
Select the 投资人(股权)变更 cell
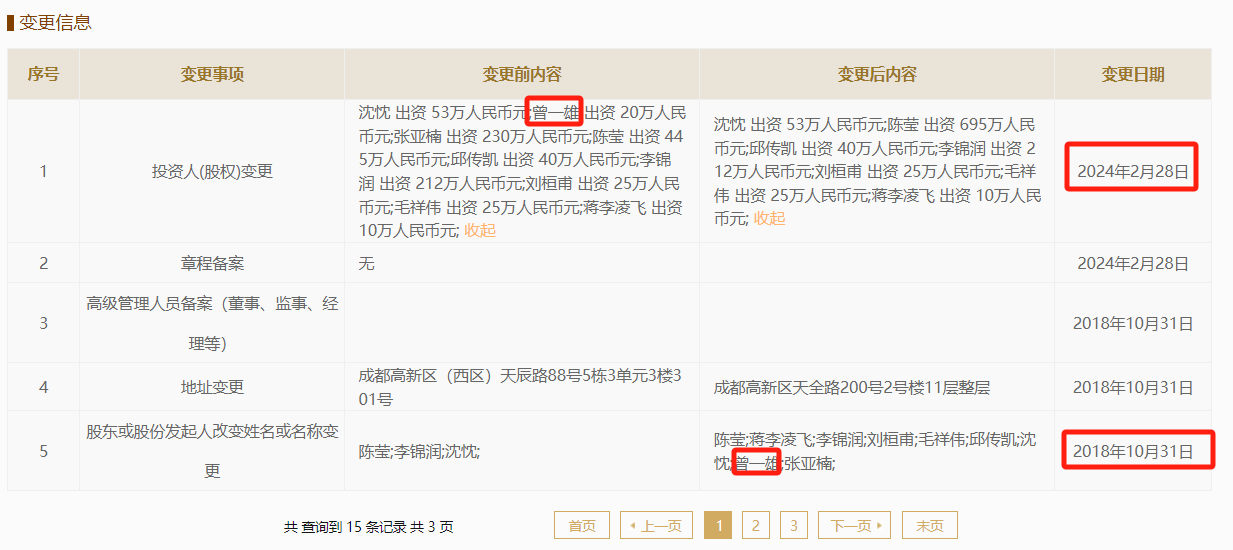pos(212,171)
